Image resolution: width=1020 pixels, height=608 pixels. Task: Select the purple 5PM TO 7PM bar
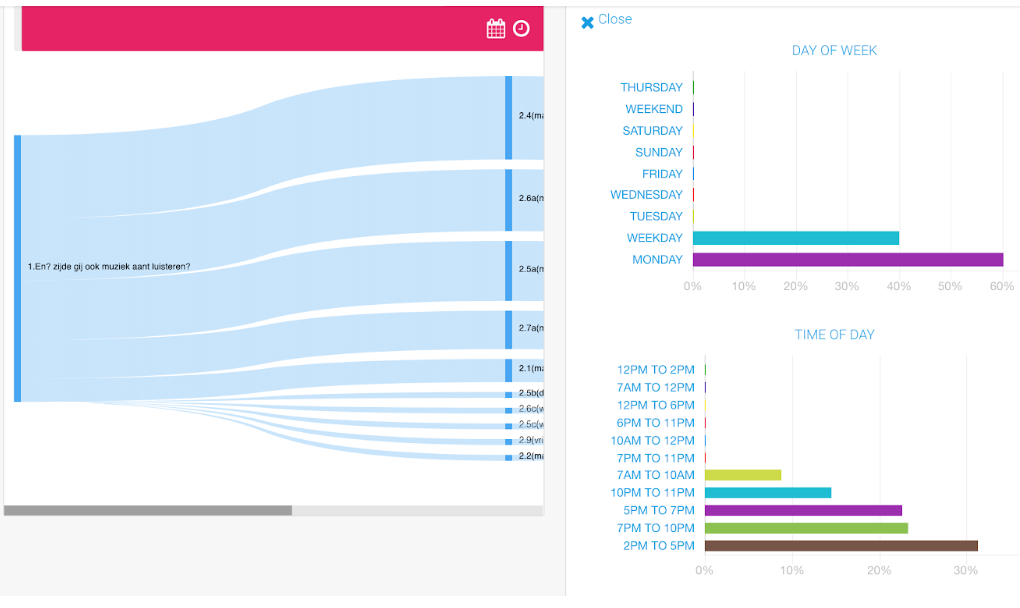point(802,511)
